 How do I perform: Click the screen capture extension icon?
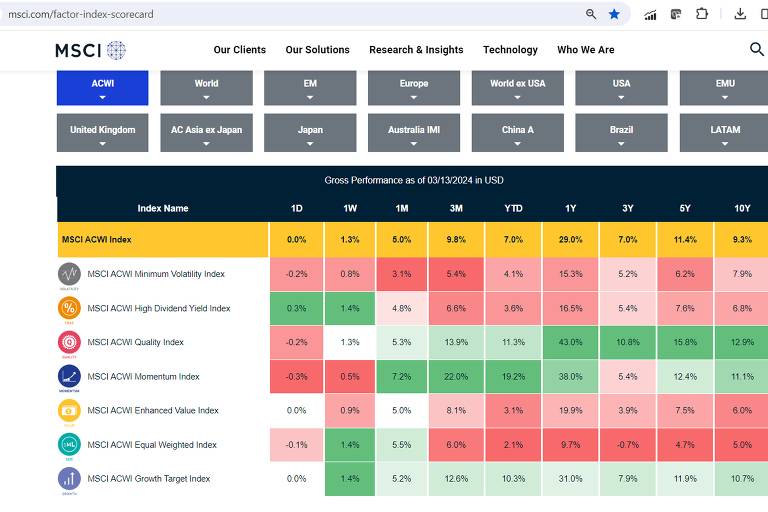pyautogui.click(x=676, y=14)
